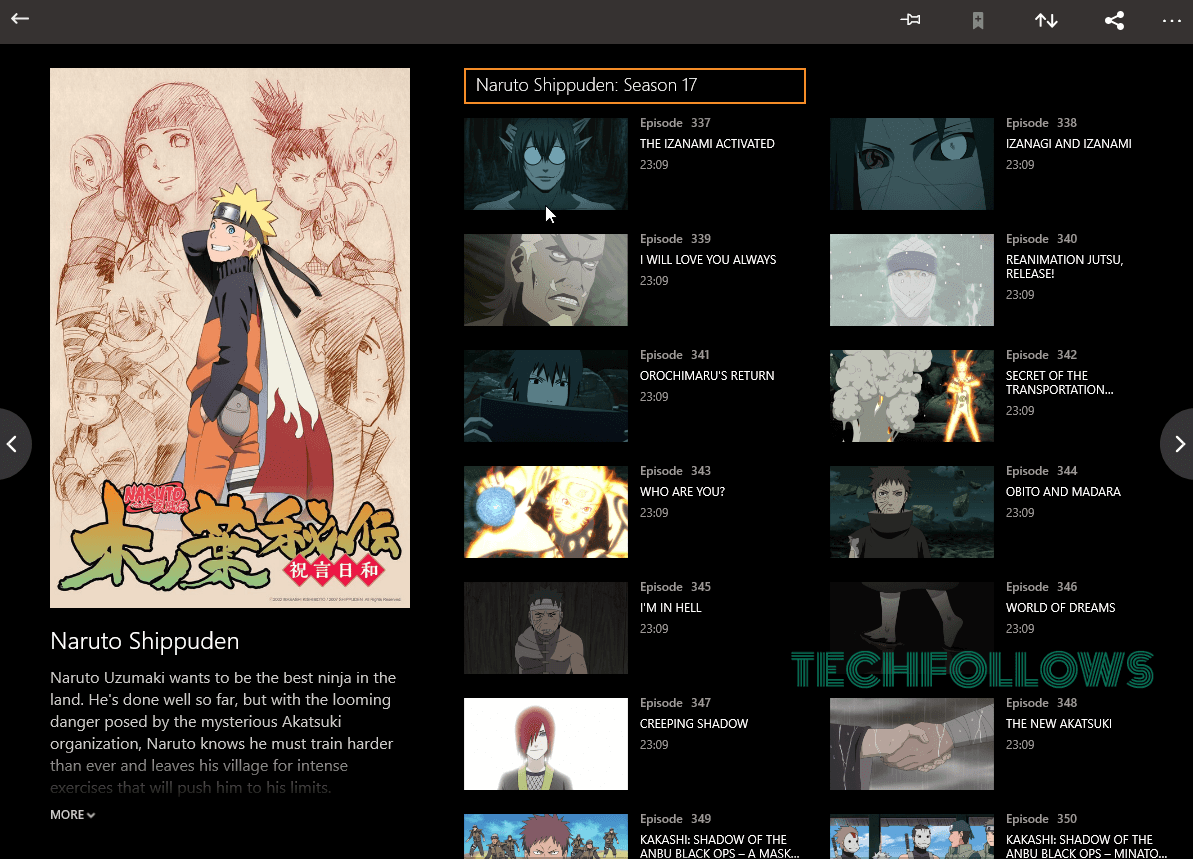
Task: Open "WORLD OF DREAMS" episode title
Action: [1060, 608]
